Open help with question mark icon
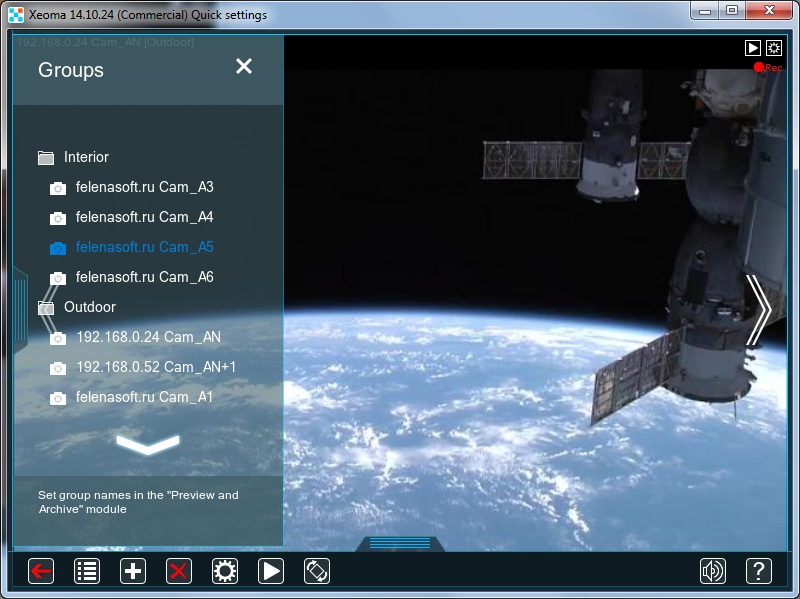 pyautogui.click(x=759, y=570)
